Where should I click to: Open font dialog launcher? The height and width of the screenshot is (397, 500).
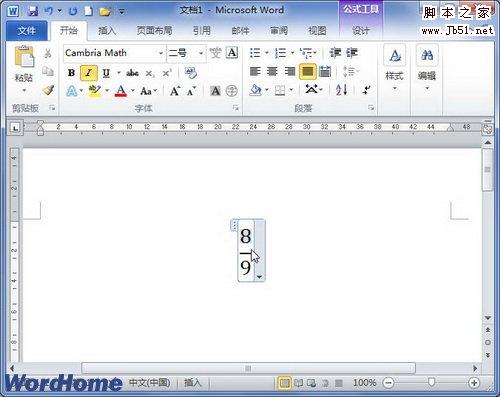point(236,108)
